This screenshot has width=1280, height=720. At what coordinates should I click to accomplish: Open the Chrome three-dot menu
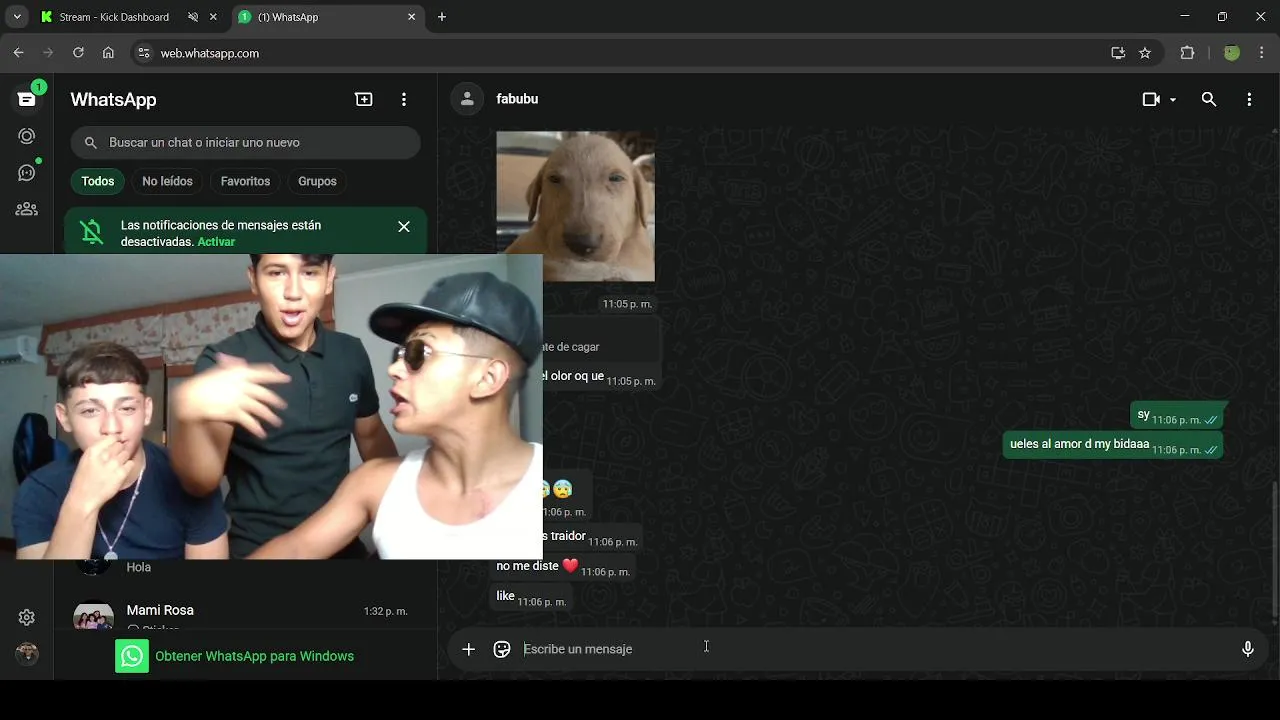(1262, 53)
